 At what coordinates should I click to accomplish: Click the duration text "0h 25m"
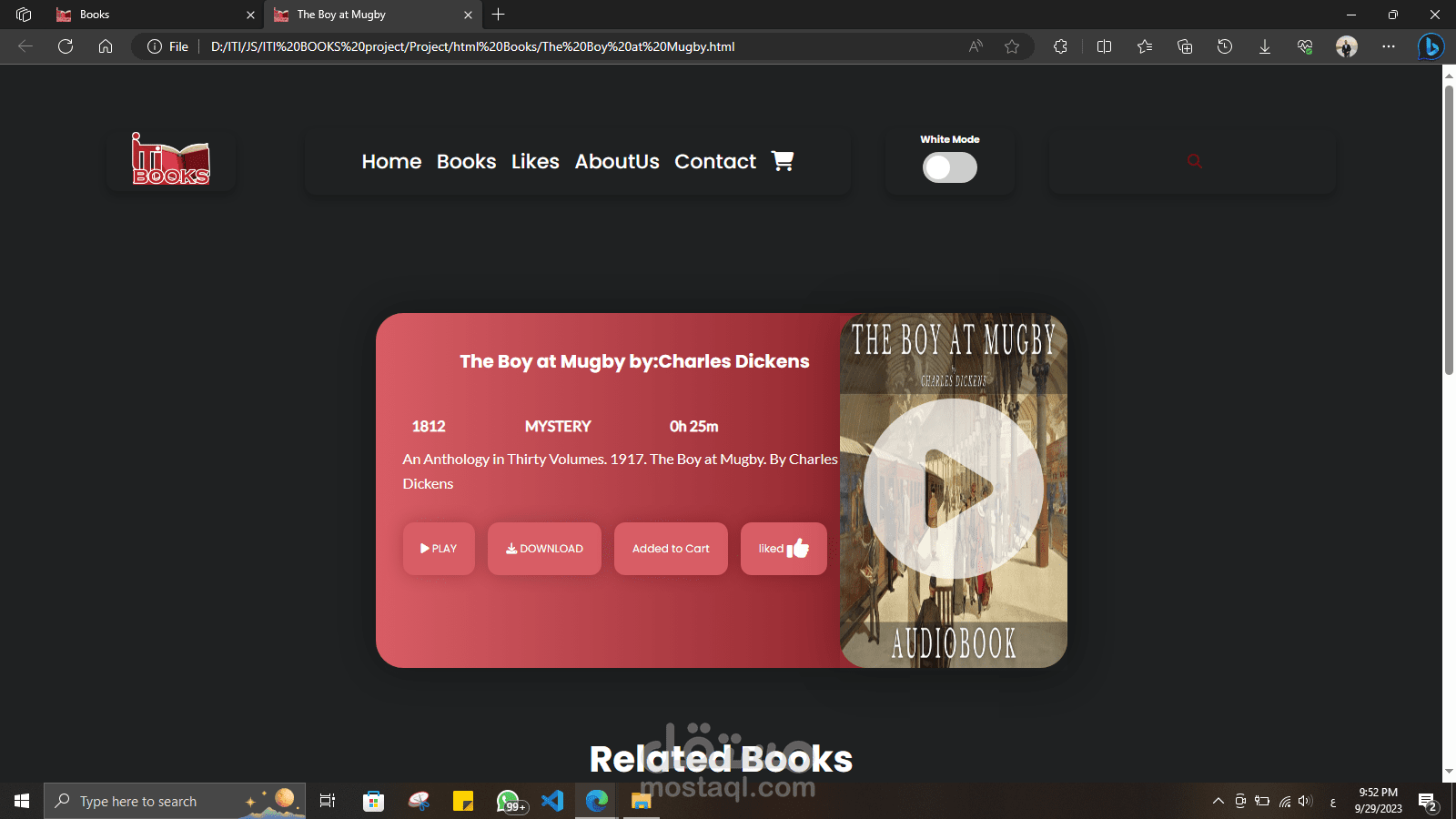point(694,426)
